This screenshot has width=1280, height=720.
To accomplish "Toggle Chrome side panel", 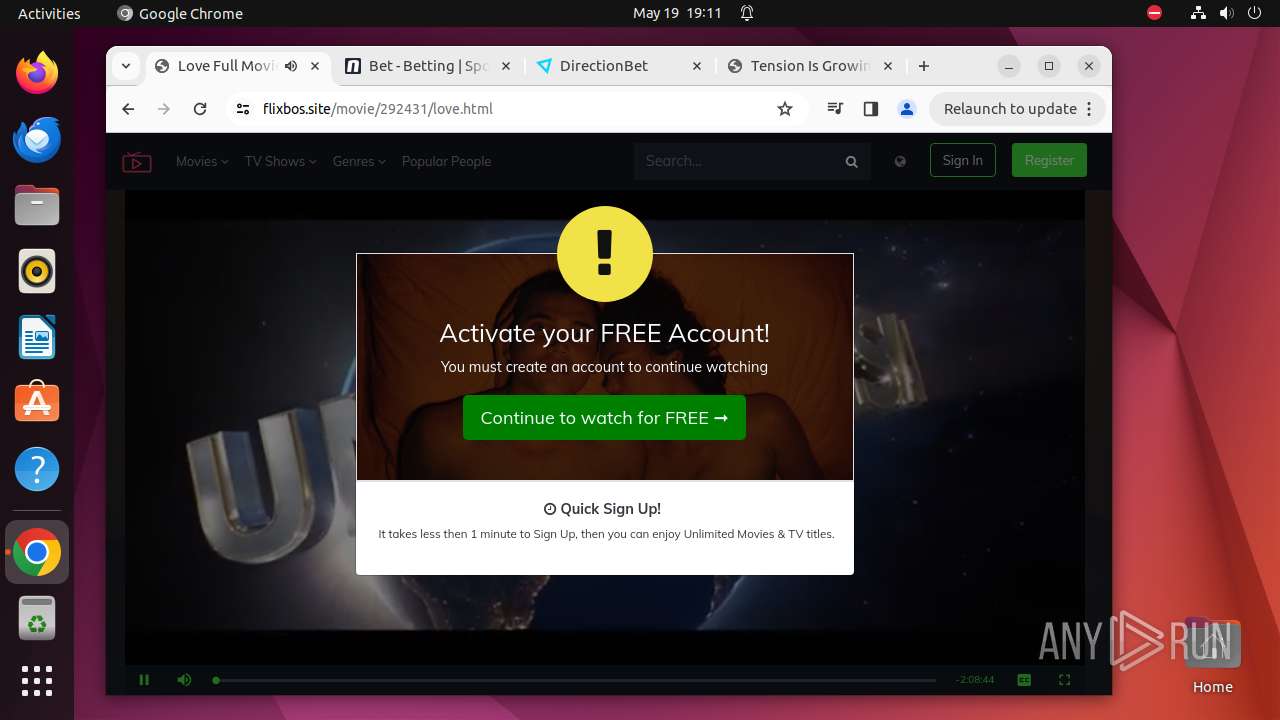I will tap(871, 109).
